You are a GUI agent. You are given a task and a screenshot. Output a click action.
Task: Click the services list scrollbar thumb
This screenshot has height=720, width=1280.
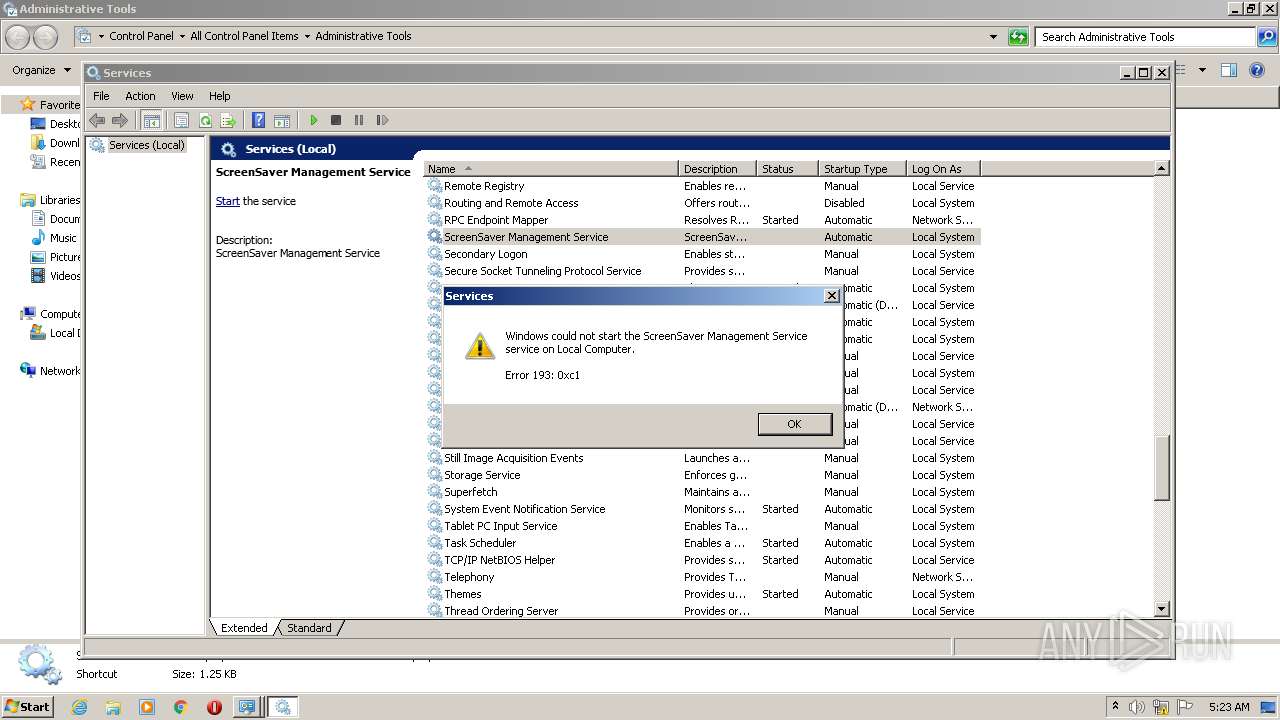(1161, 468)
